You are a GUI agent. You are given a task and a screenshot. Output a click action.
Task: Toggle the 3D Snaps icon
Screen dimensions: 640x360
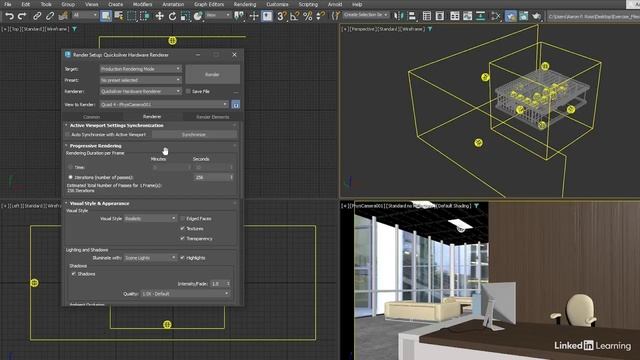coord(282,16)
